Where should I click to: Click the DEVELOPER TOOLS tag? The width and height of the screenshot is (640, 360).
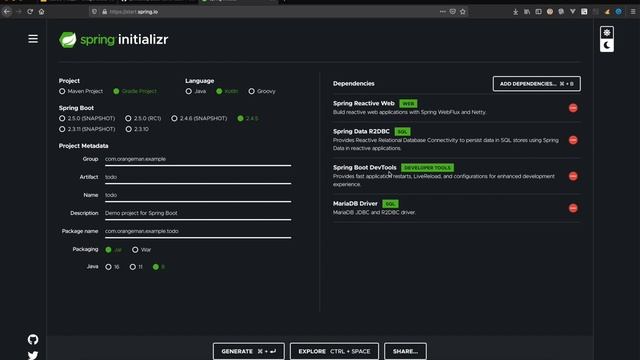click(x=427, y=168)
